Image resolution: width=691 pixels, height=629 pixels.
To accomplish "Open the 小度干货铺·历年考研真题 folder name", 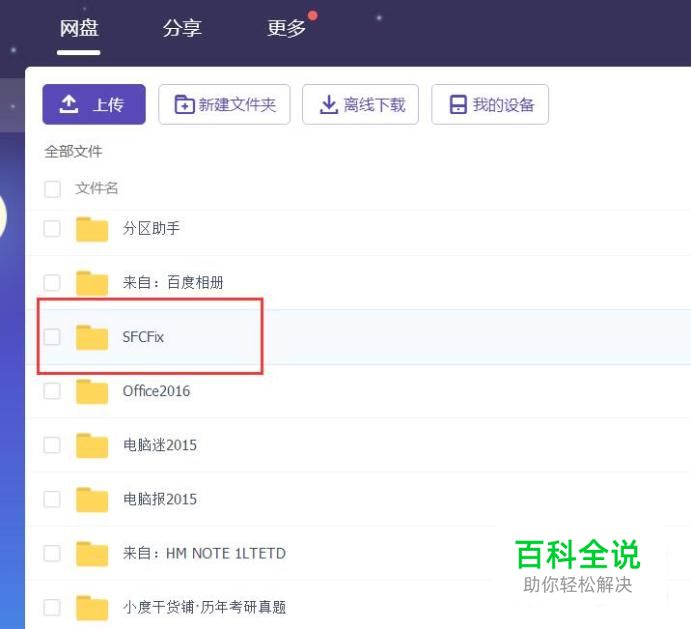I will pyautogui.click(x=204, y=607).
